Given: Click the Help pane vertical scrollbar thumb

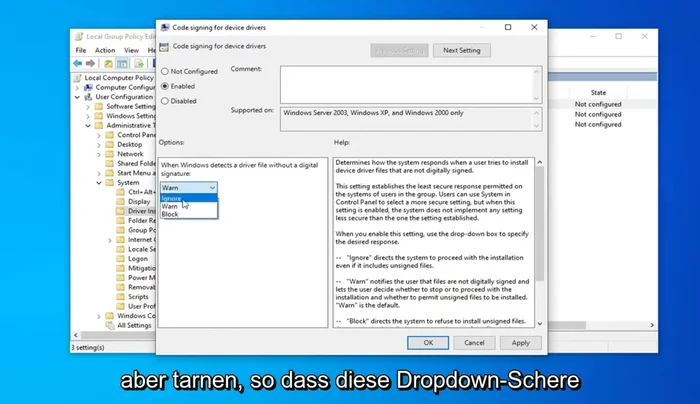Looking at the screenshot, I should tap(540, 223).
